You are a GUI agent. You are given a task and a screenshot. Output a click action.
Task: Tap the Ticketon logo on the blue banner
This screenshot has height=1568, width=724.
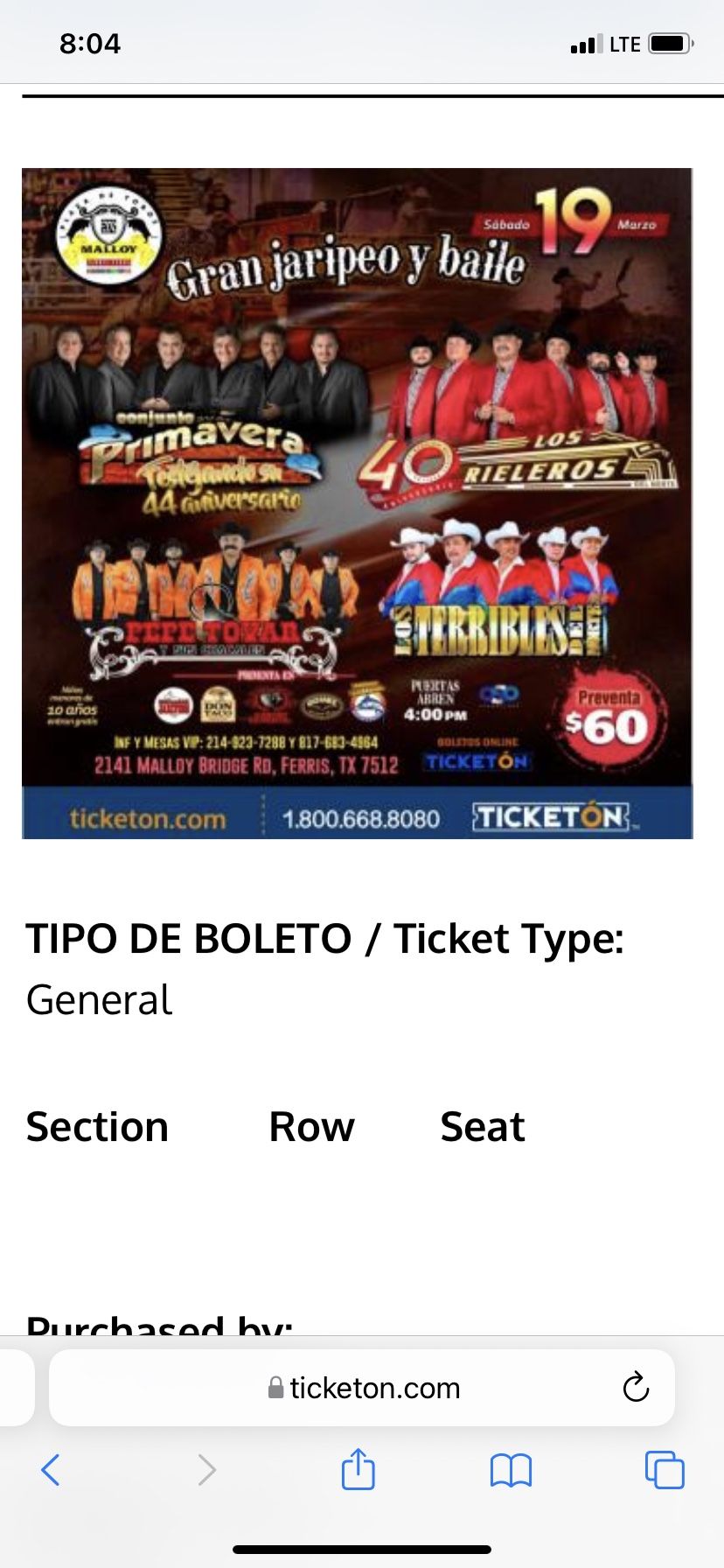(x=552, y=817)
